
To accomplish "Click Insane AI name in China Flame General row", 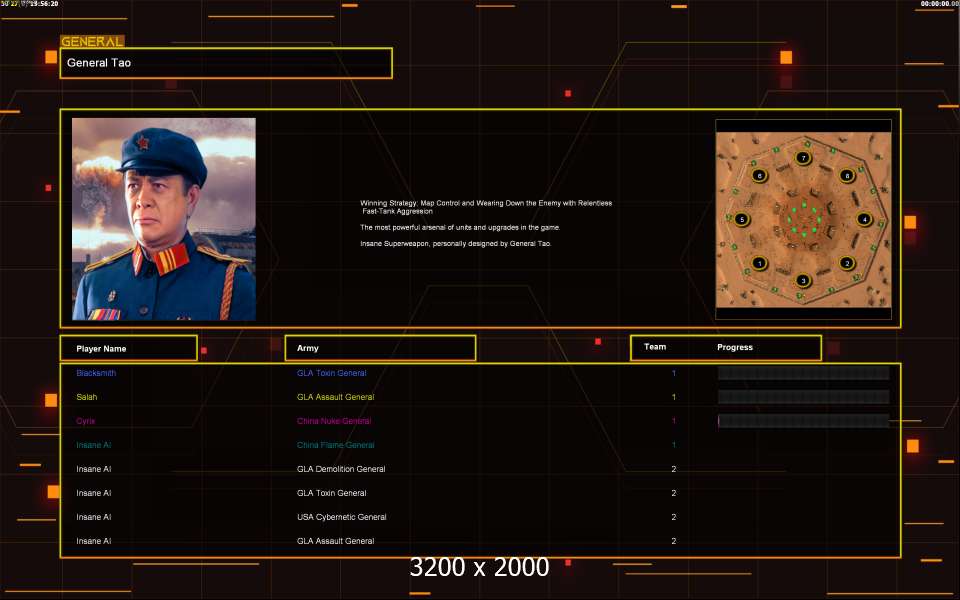I will tap(94, 445).
